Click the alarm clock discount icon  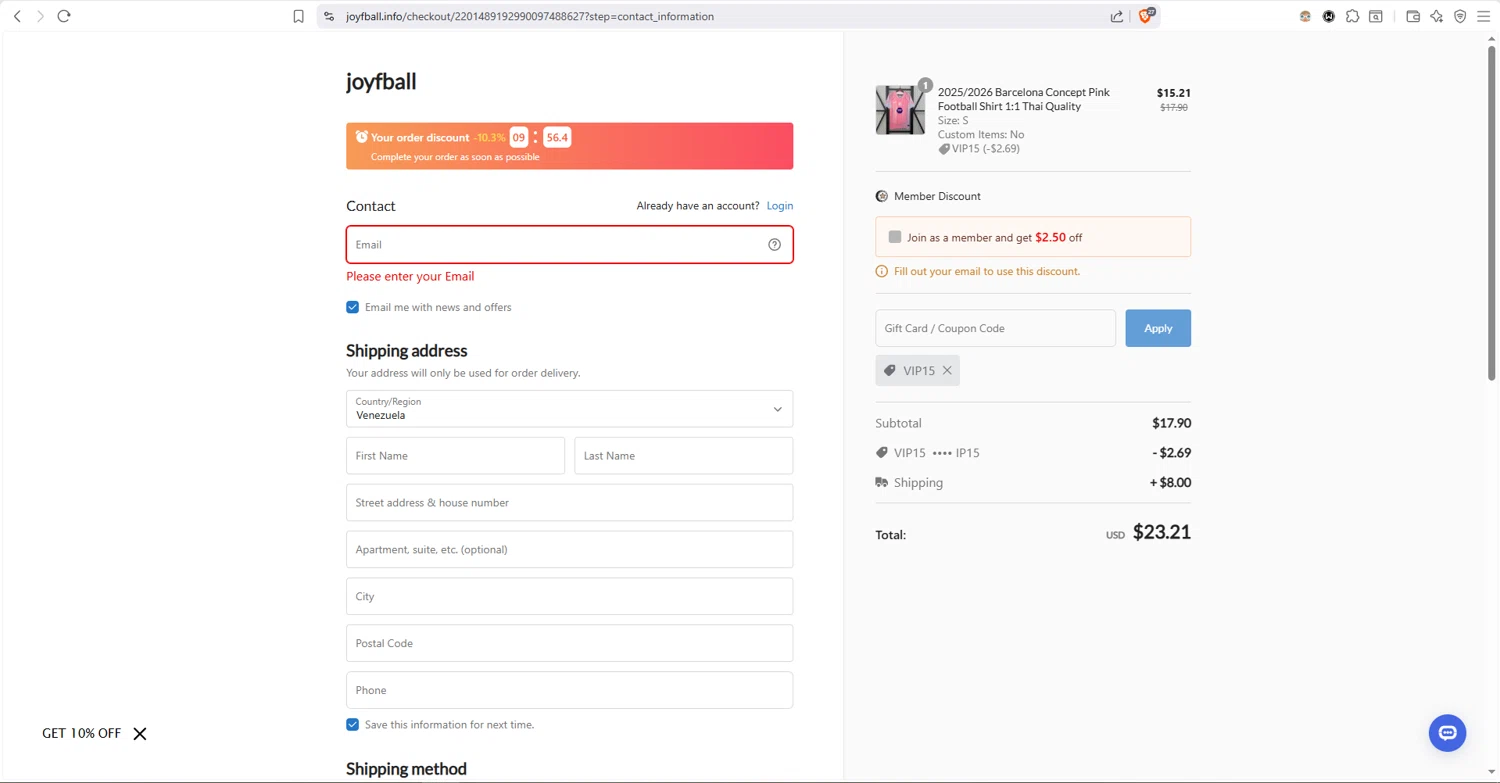[362, 137]
